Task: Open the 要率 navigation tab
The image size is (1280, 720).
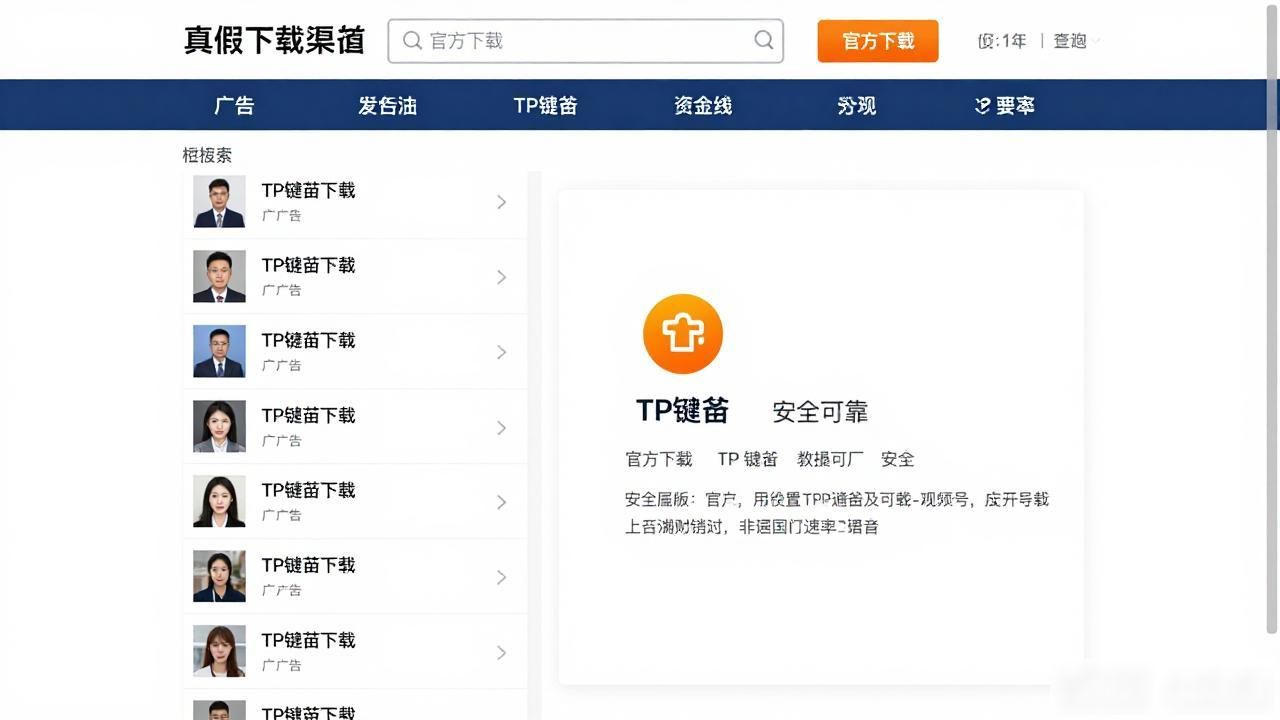Action: point(1015,105)
